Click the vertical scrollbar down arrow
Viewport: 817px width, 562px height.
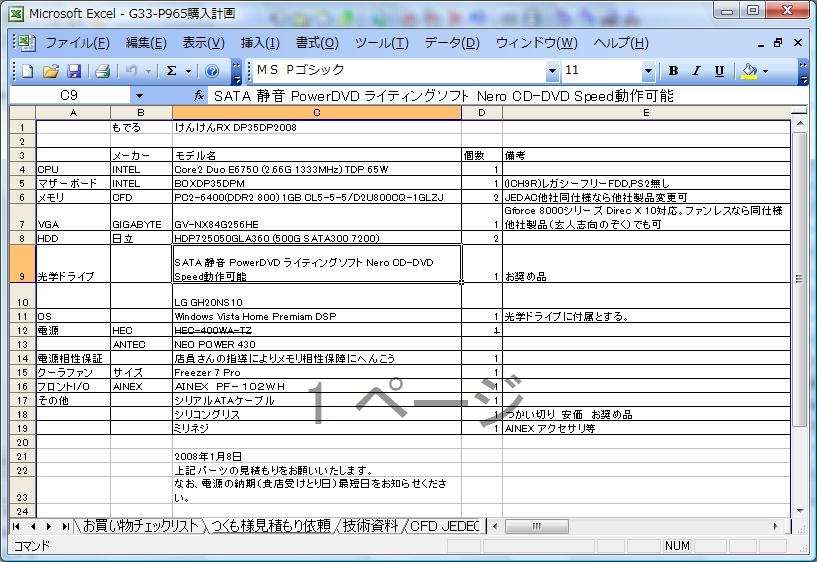click(x=799, y=510)
